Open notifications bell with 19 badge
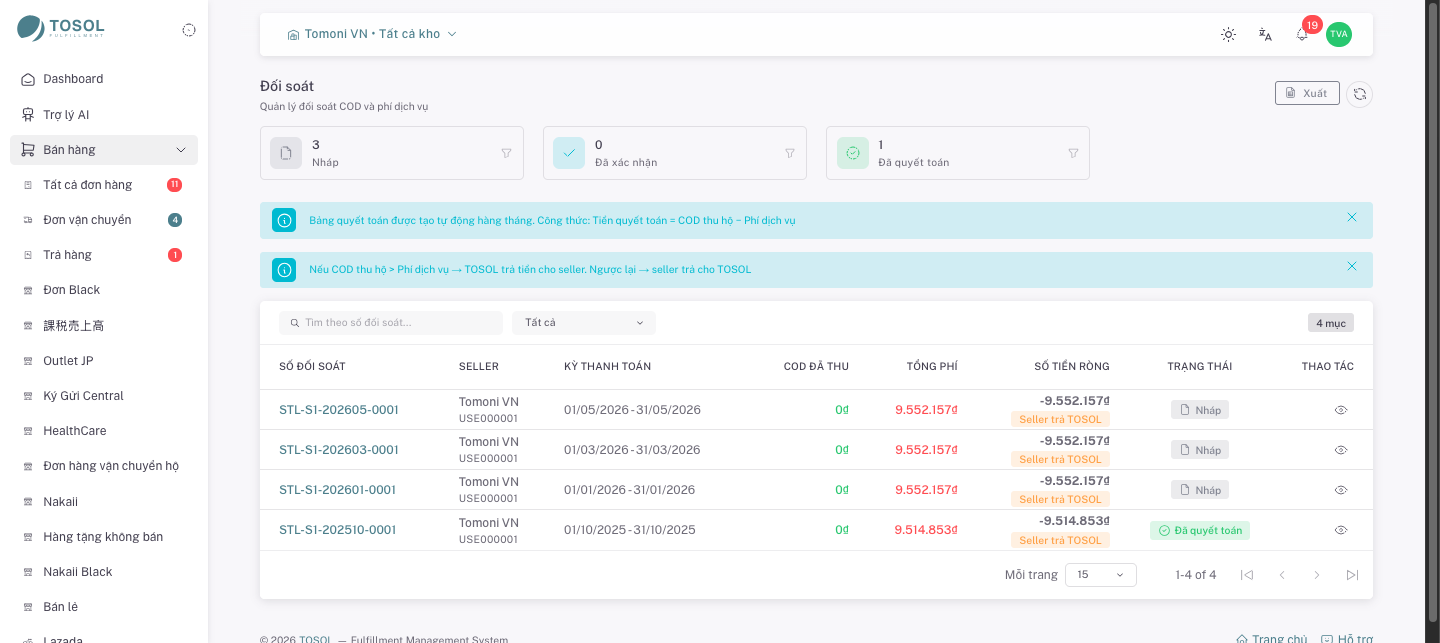1440x643 pixels. (1302, 34)
